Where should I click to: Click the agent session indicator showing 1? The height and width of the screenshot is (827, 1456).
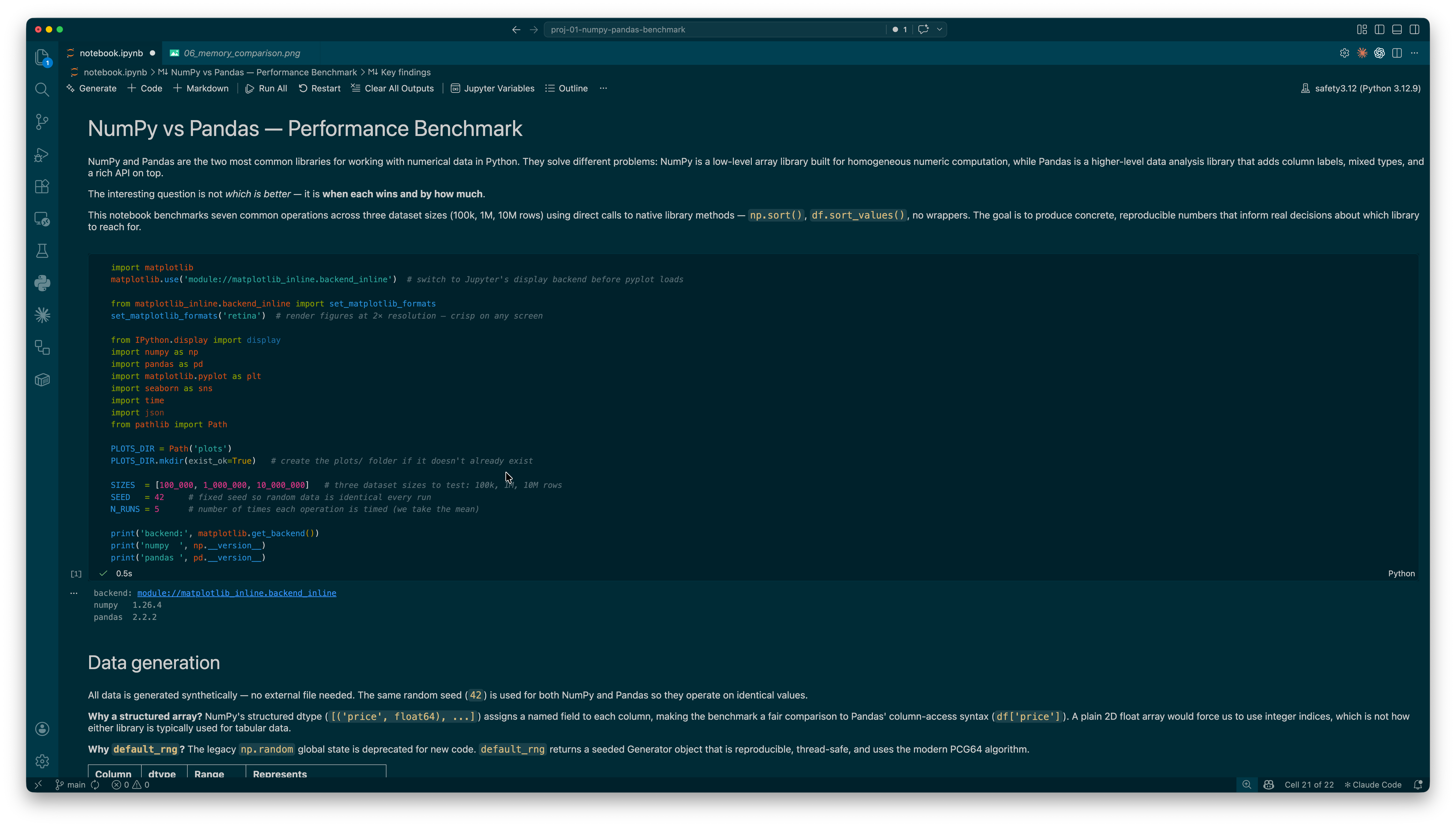tap(900, 30)
